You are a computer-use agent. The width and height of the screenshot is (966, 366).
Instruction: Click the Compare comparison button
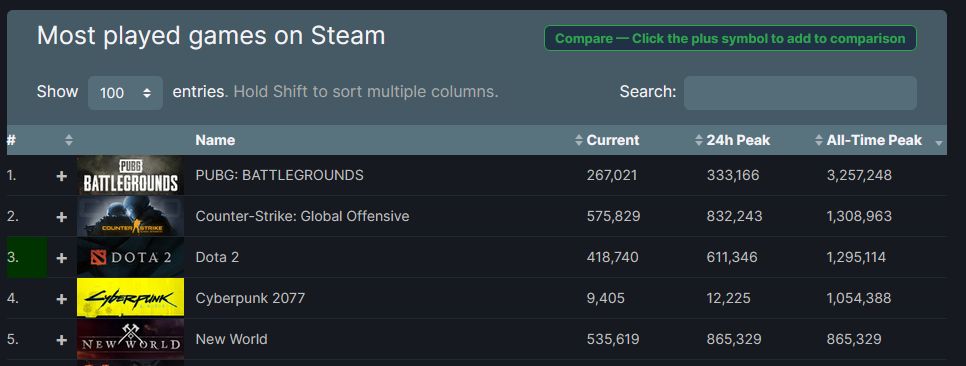tap(730, 38)
